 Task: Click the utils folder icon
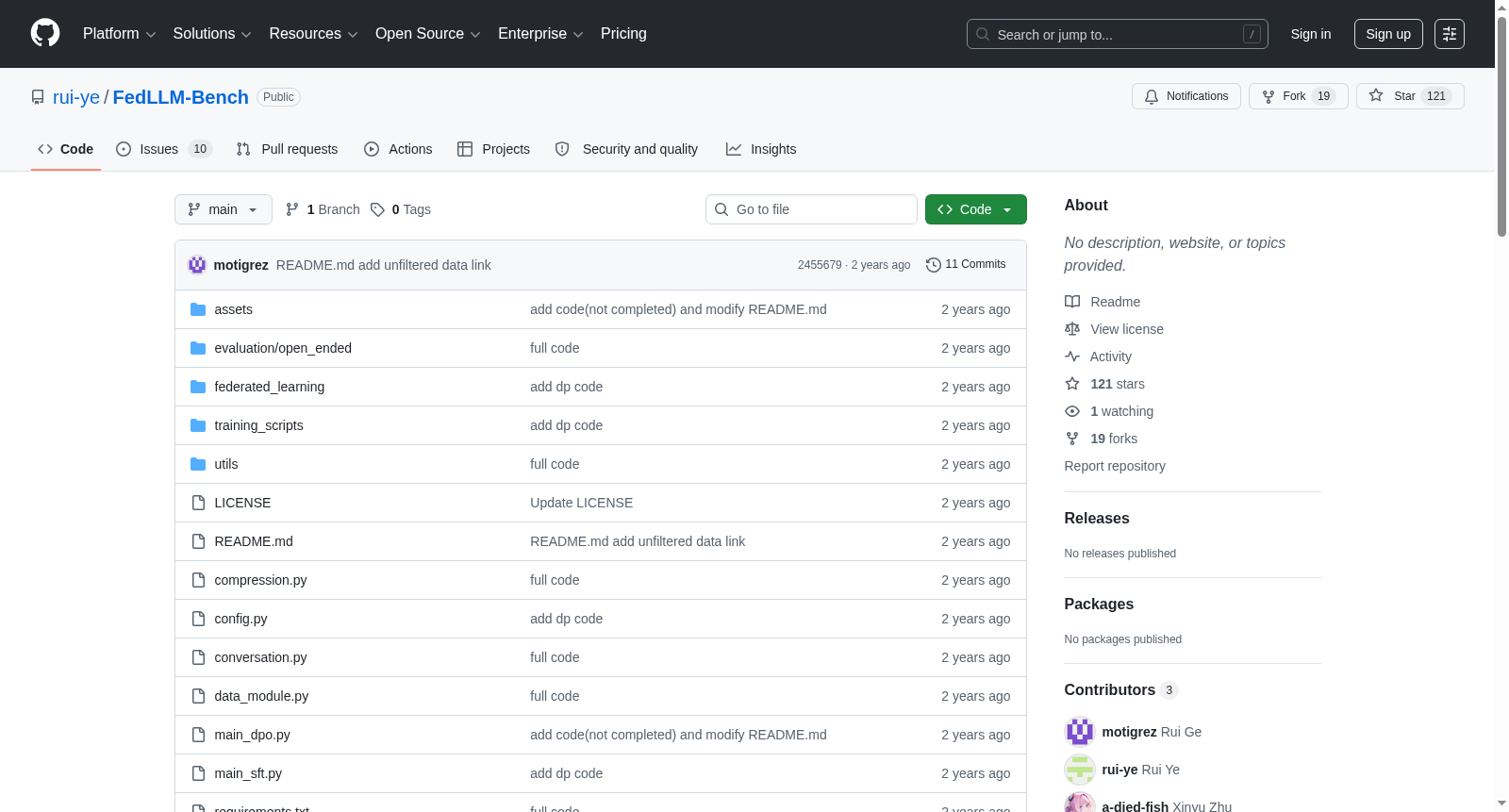[198, 464]
